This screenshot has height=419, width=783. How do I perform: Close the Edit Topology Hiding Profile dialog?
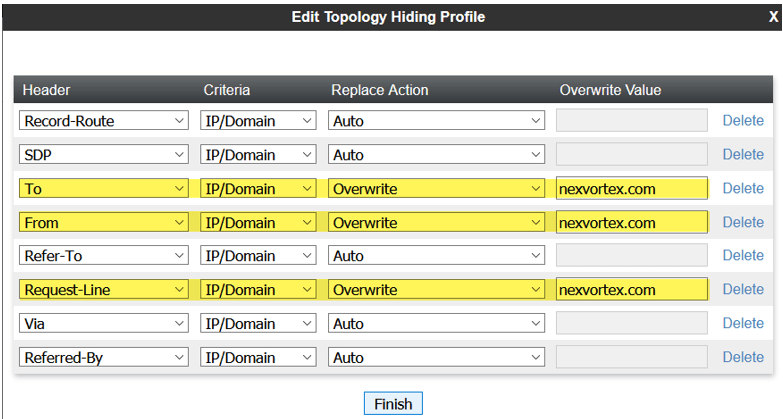pos(774,17)
